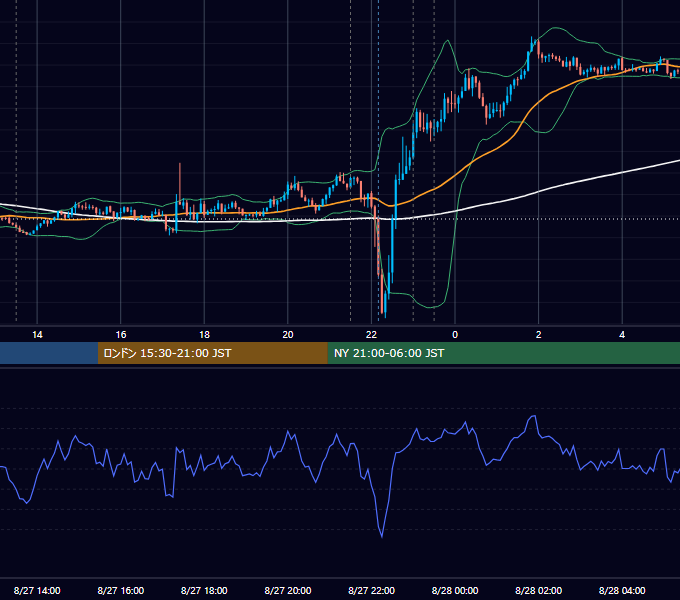Click the 8/27 20:00 date label
The width and height of the screenshot is (680, 600).
288,590
